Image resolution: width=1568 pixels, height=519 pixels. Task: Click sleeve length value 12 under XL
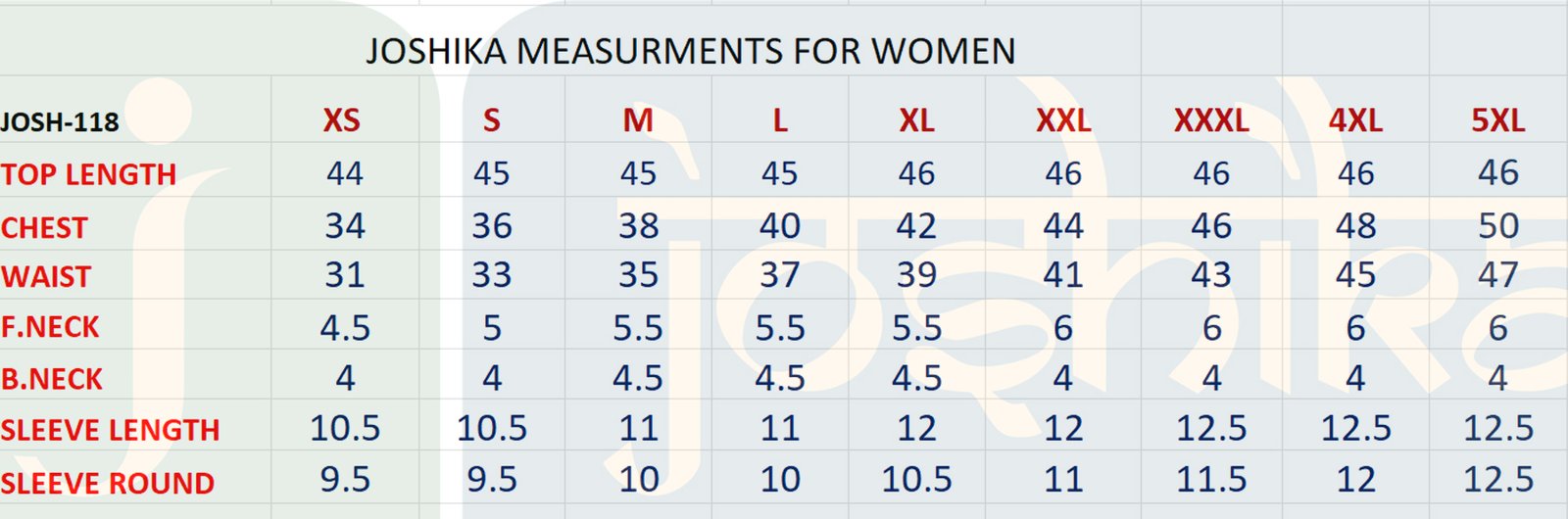916,428
